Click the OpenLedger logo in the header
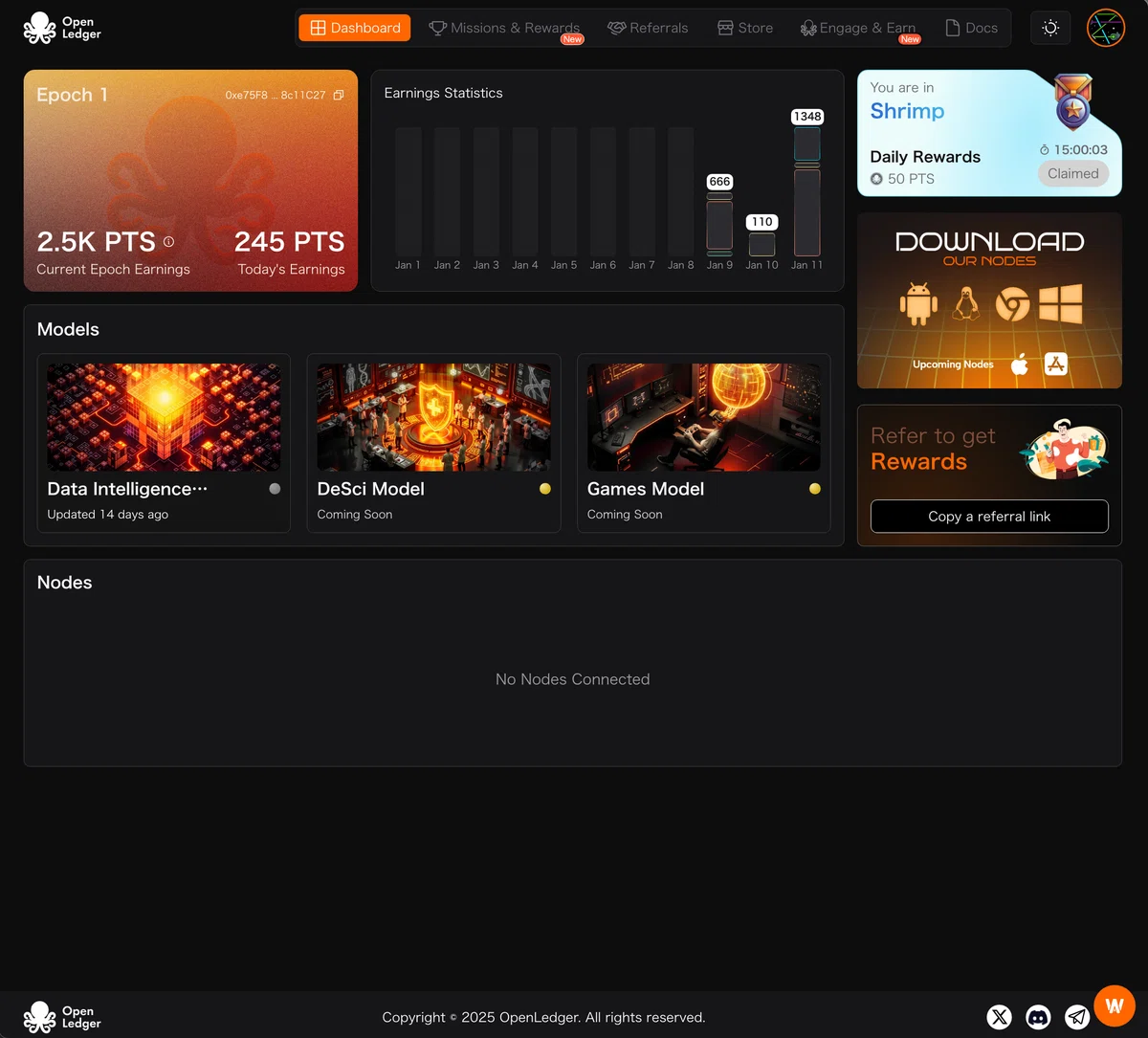 click(x=62, y=29)
